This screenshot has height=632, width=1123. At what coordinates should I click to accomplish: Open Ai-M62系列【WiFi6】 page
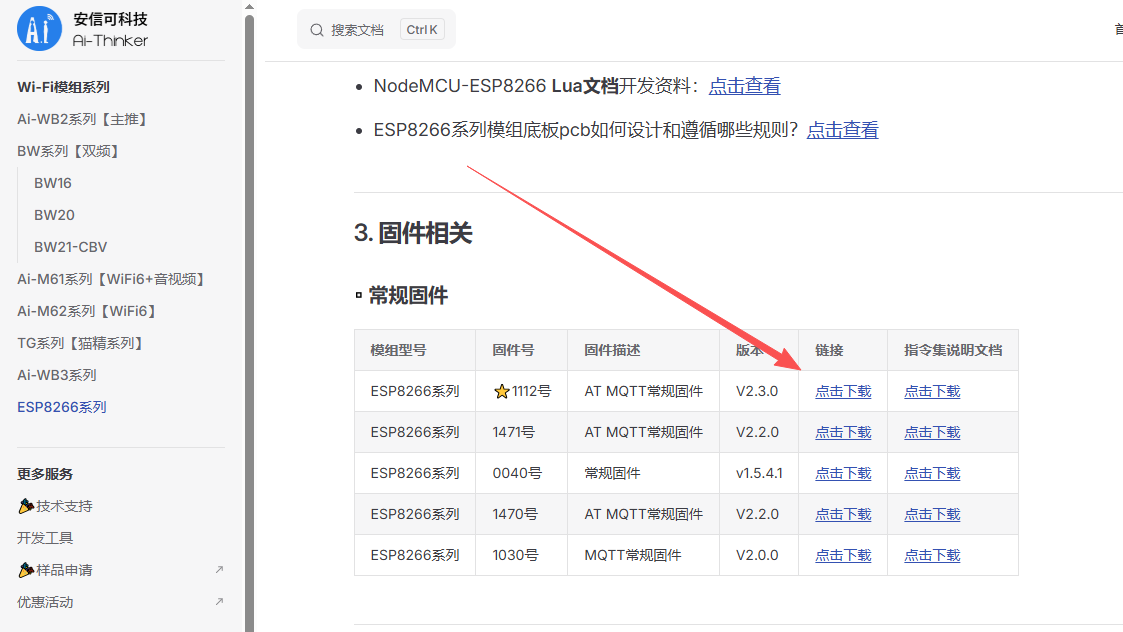pos(89,311)
